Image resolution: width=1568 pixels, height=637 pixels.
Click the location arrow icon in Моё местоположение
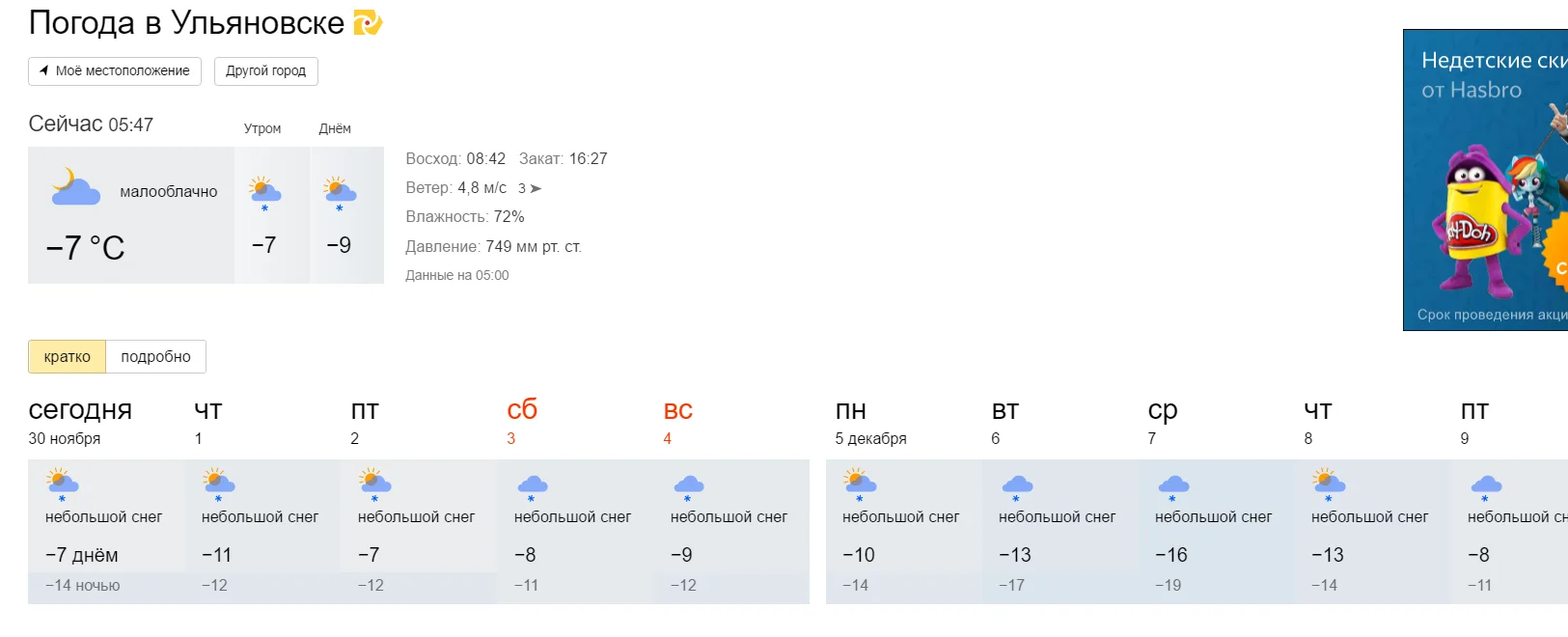(43, 70)
